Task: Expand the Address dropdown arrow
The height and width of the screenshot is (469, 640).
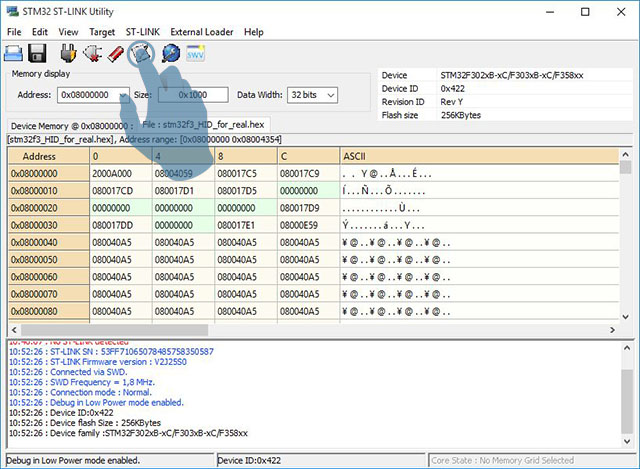Action: pyautogui.click(x=122, y=95)
